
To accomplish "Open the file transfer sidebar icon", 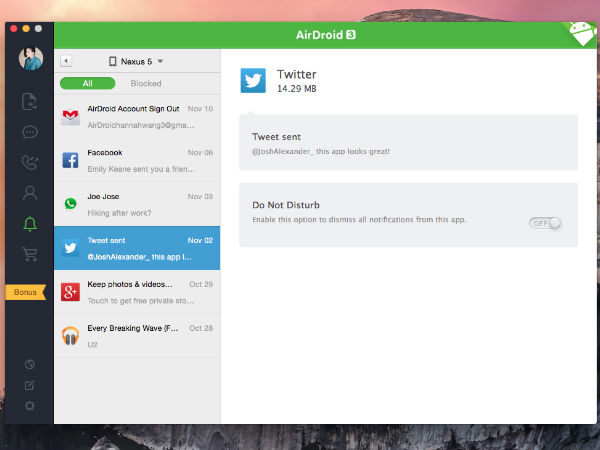I will pos(29,101).
